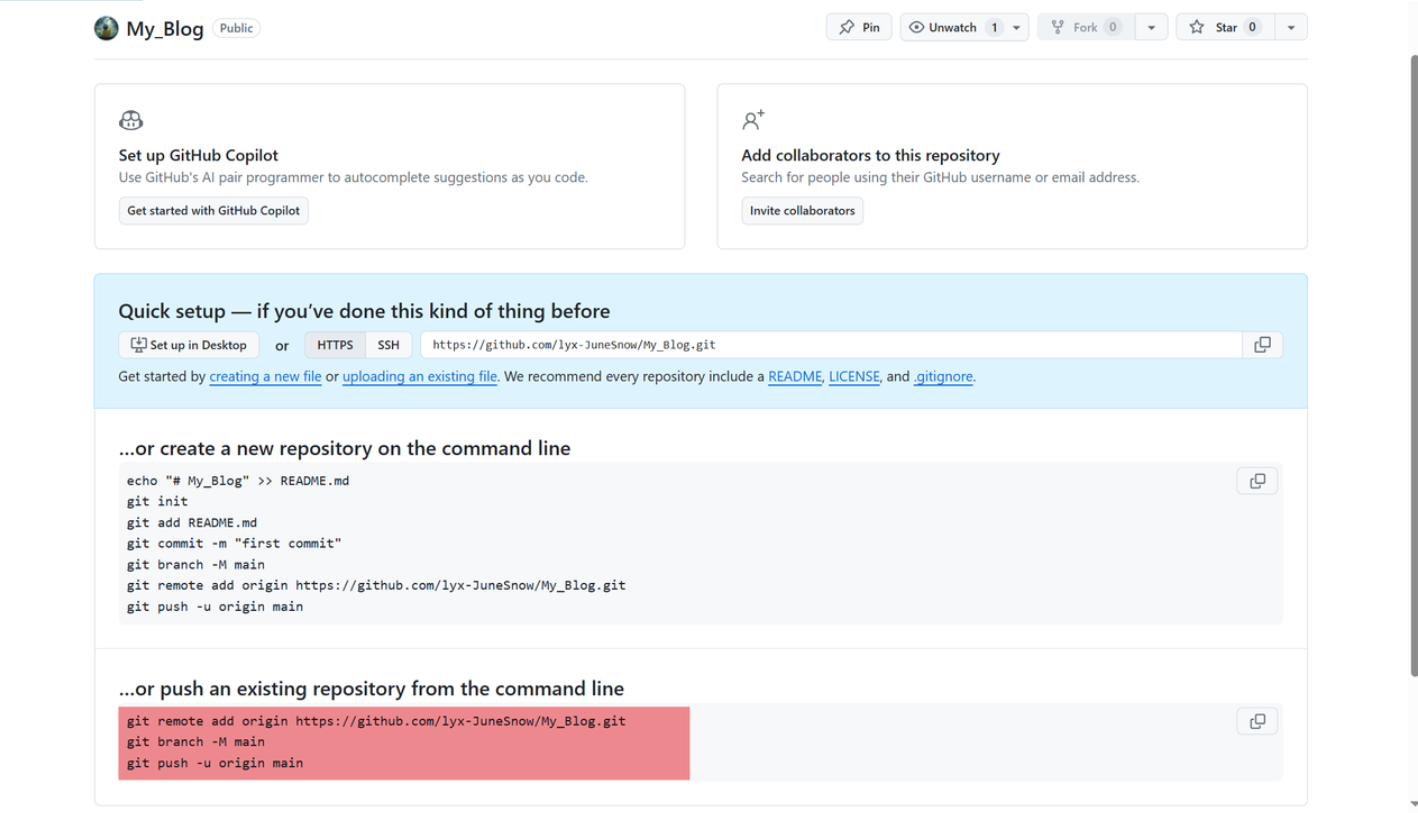Screen dimensions: 1418x813
Task: Click Set up in Desktop button
Action: click(189, 345)
